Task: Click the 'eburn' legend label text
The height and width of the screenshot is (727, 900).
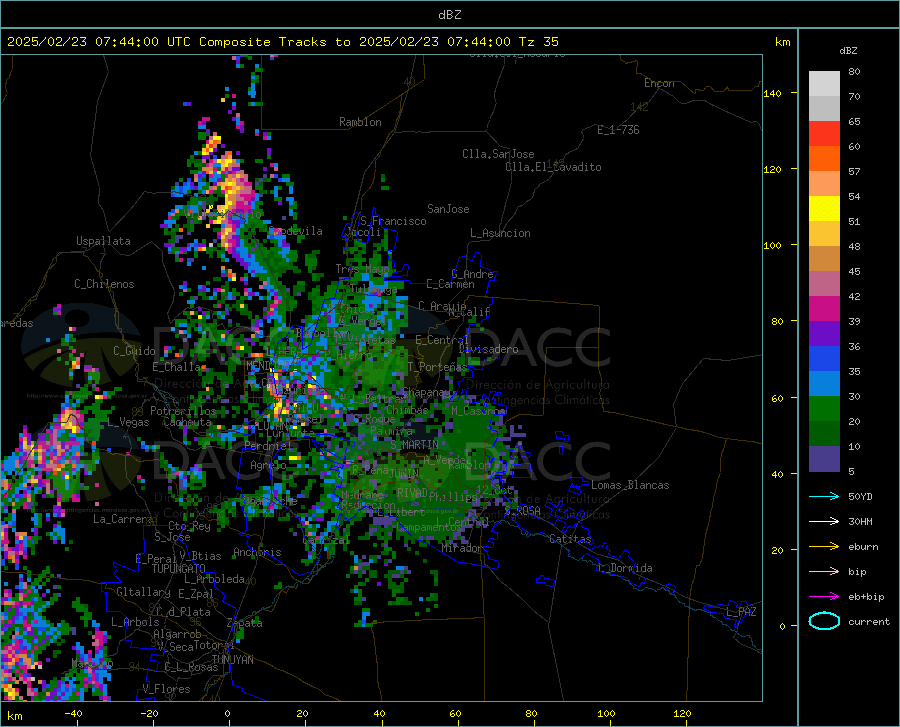Action: coord(863,546)
